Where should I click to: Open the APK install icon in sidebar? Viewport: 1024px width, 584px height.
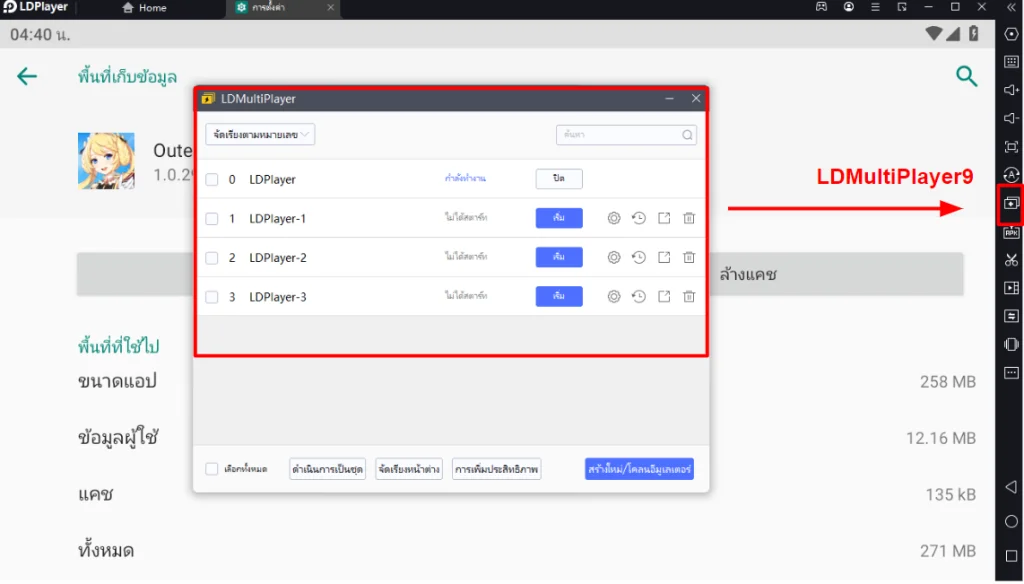[x=1011, y=233]
